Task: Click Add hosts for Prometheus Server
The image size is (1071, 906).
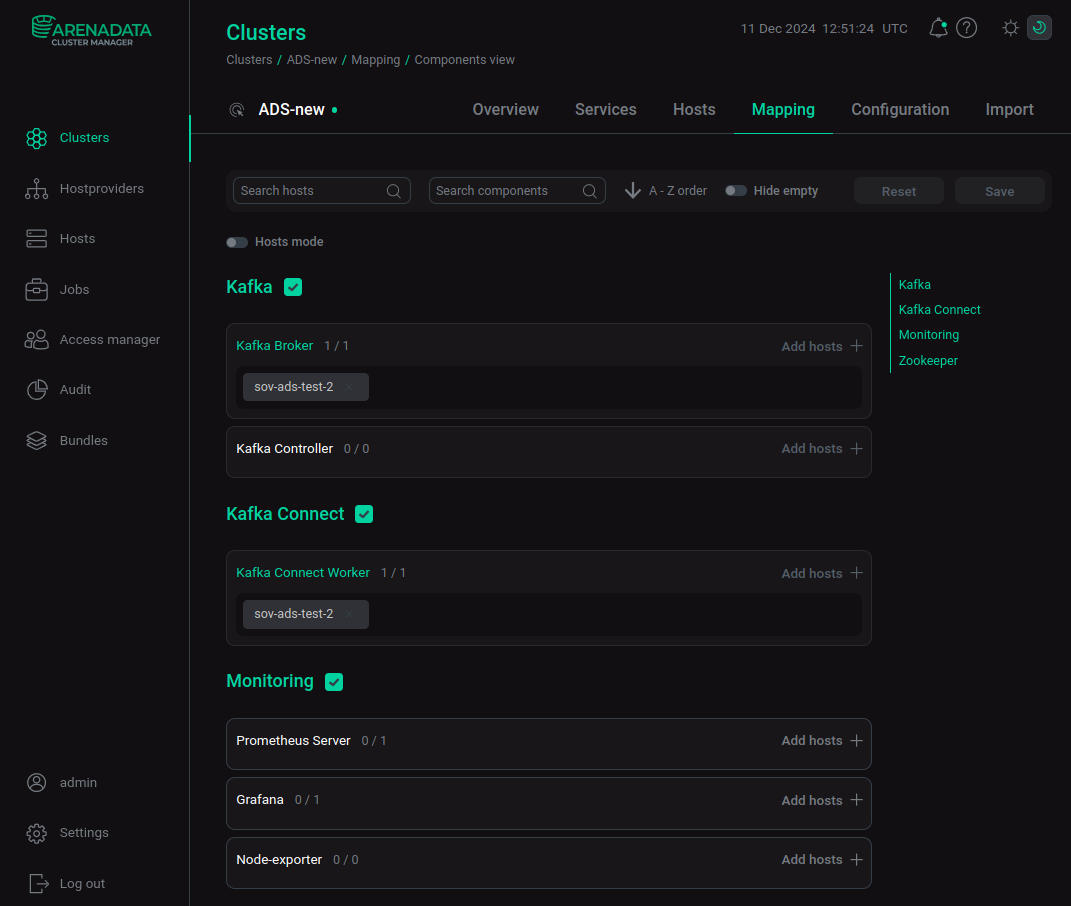Action: [x=812, y=741]
